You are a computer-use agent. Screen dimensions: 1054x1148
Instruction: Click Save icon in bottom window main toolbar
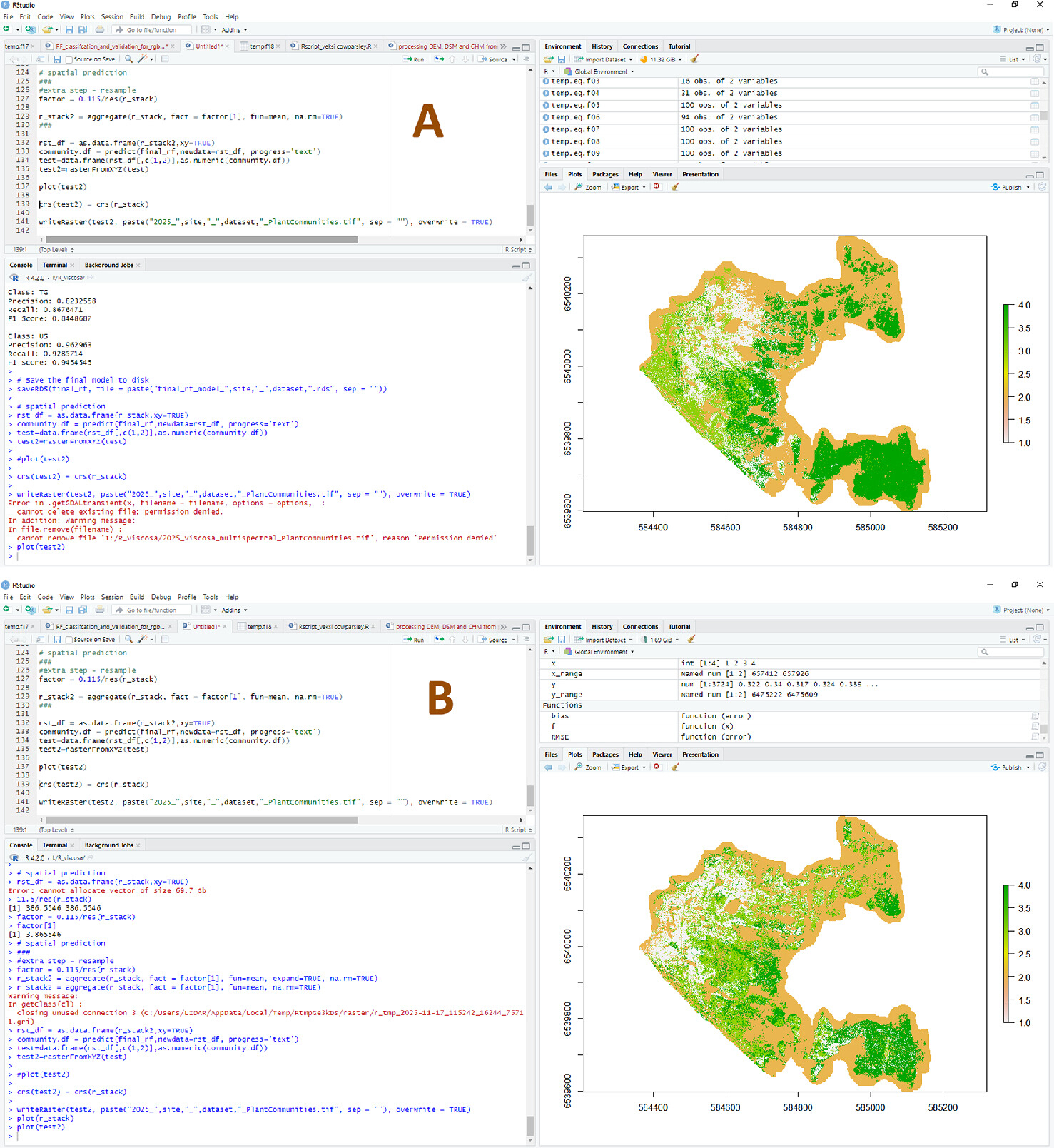[69, 610]
